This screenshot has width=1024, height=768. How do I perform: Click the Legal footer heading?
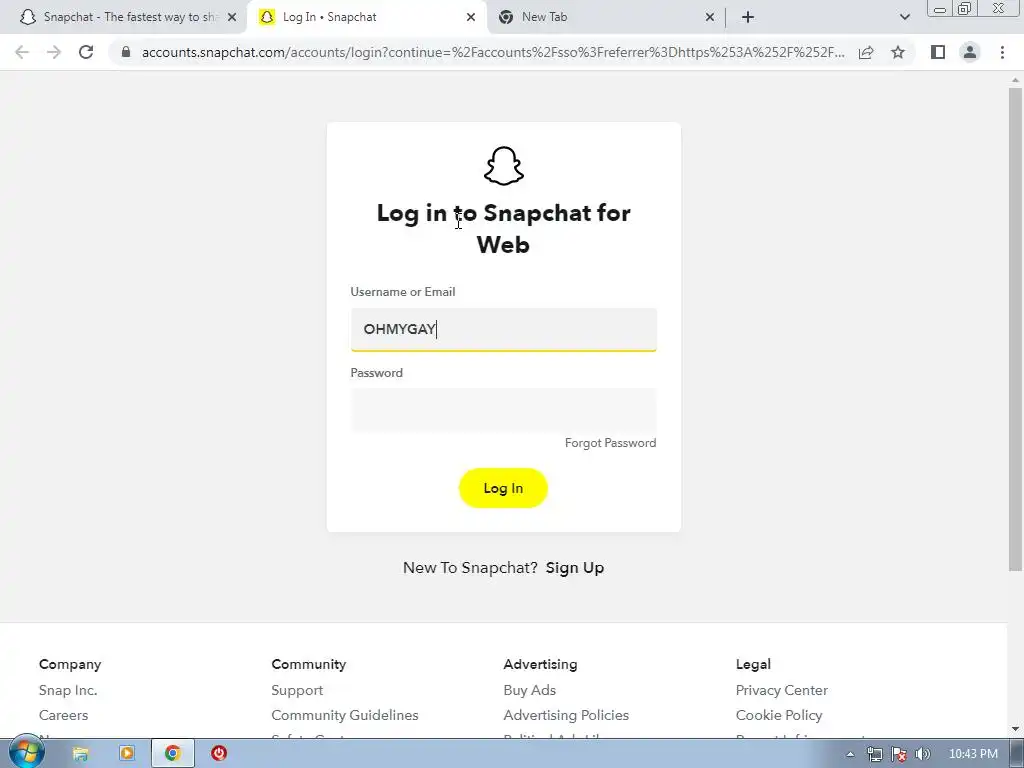[x=753, y=664]
